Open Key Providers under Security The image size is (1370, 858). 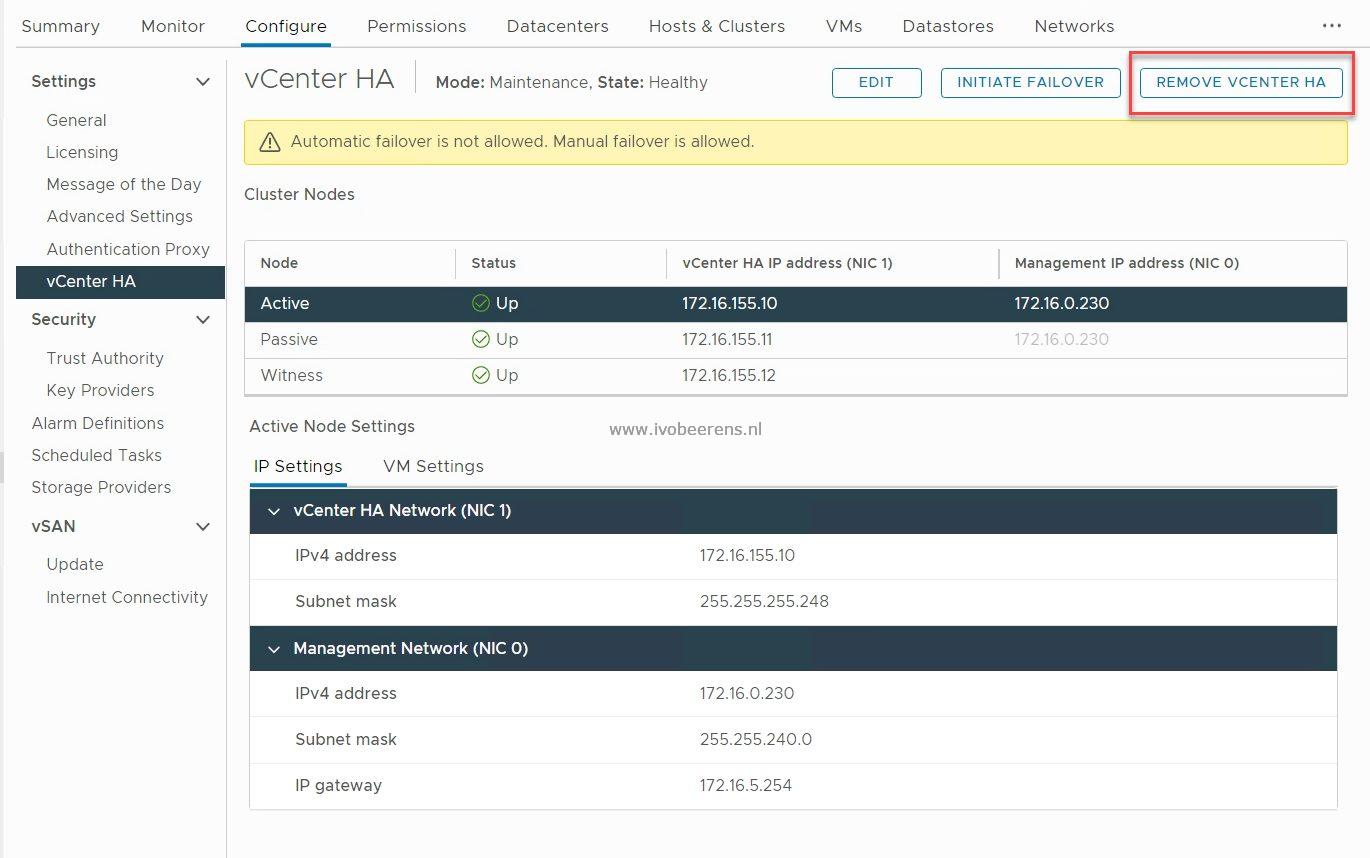[100, 390]
